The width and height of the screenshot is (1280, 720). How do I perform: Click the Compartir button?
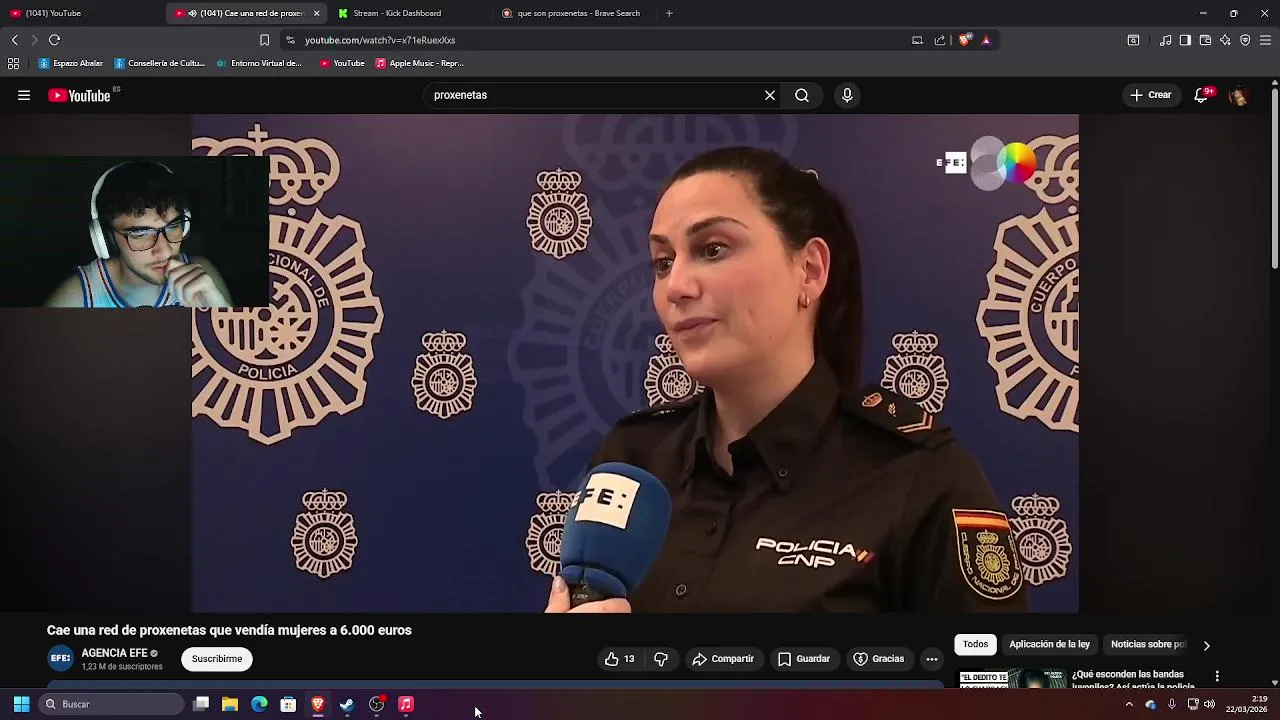tap(723, 659)
